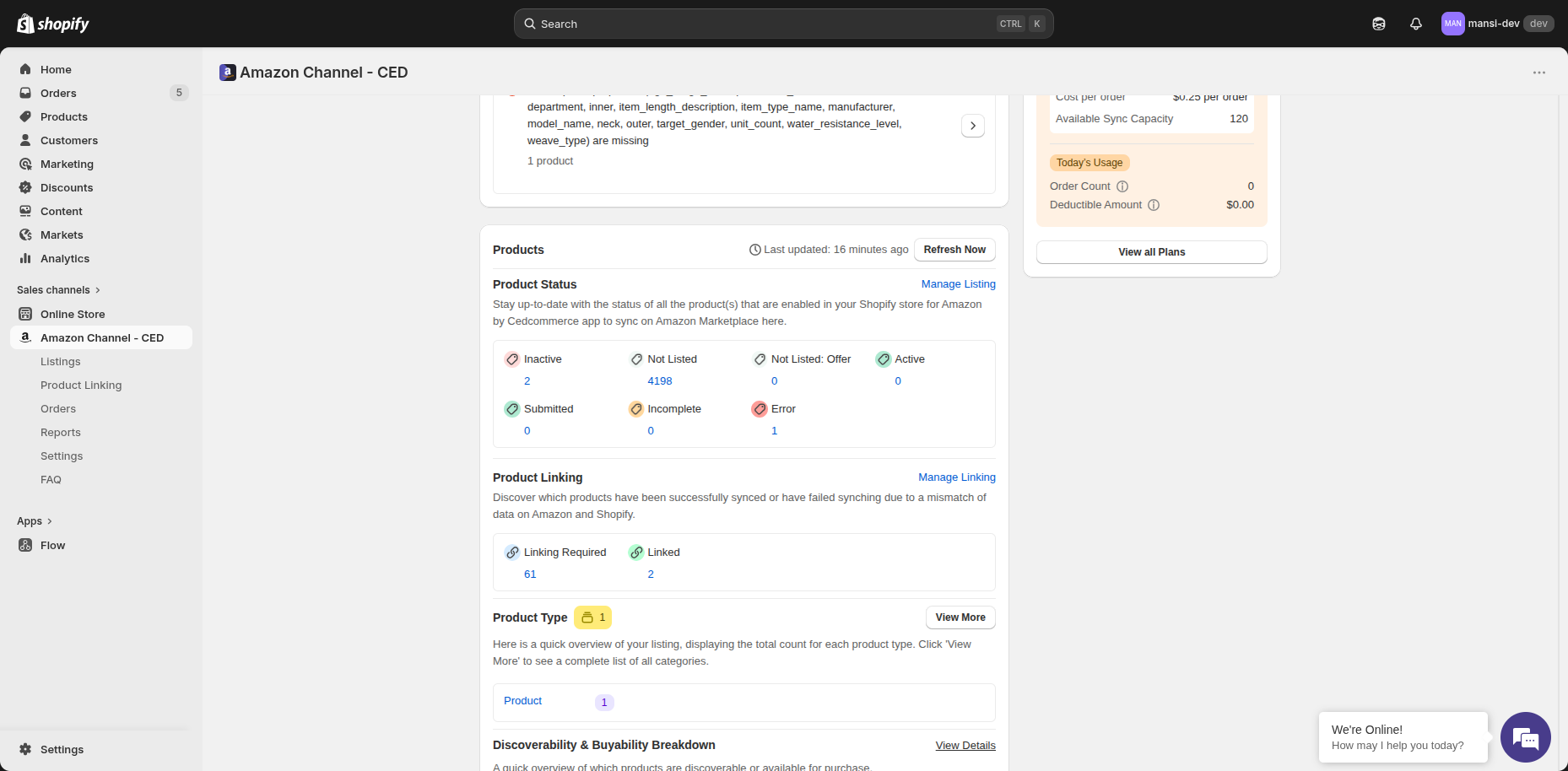Click the Customers person icon
This screenshot has height=771, width=1568.
coord(25,140)
